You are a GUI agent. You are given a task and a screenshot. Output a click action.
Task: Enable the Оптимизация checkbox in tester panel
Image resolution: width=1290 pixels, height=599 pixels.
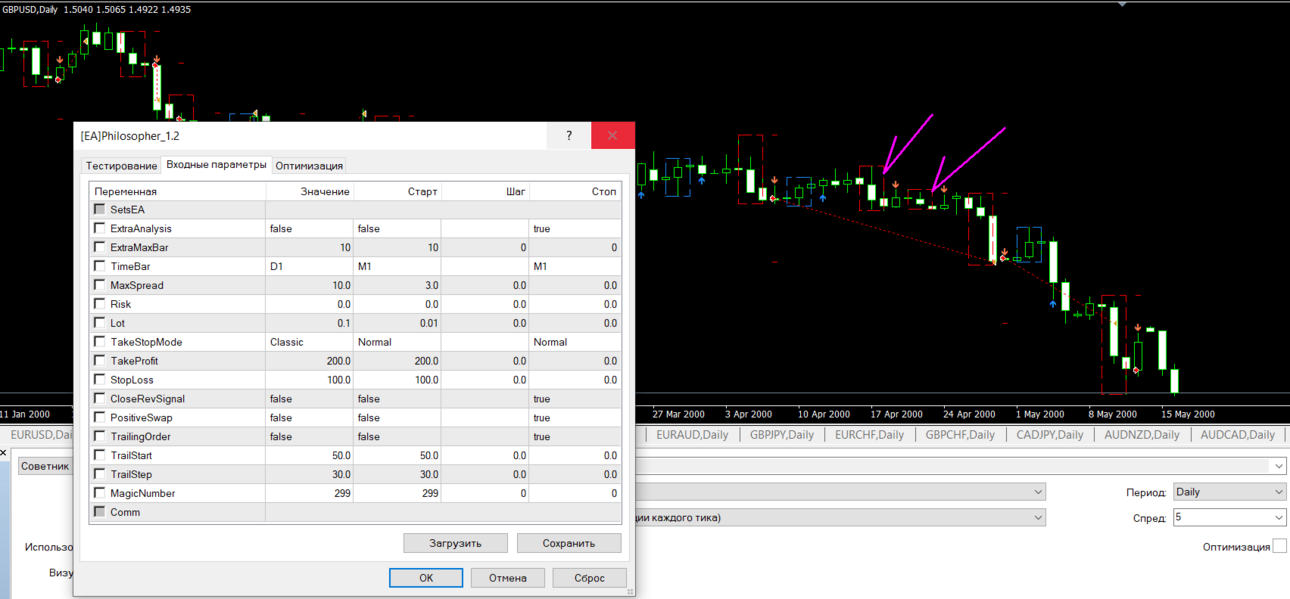[1279, 546]
